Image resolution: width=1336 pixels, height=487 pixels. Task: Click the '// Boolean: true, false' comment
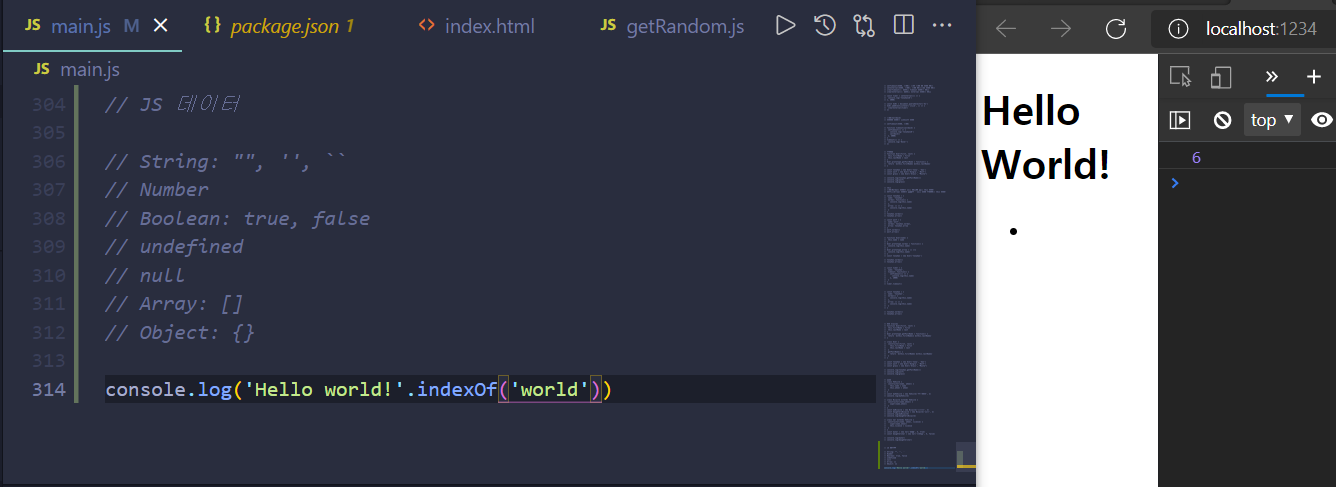(x=237, y=218)
